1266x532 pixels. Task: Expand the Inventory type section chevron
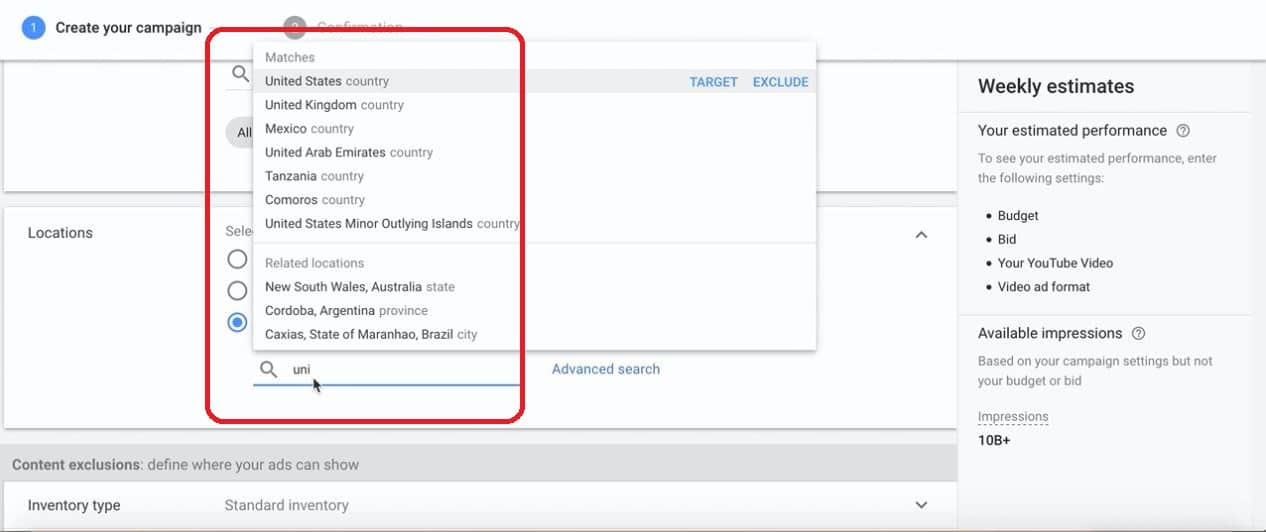coord(921,505)
